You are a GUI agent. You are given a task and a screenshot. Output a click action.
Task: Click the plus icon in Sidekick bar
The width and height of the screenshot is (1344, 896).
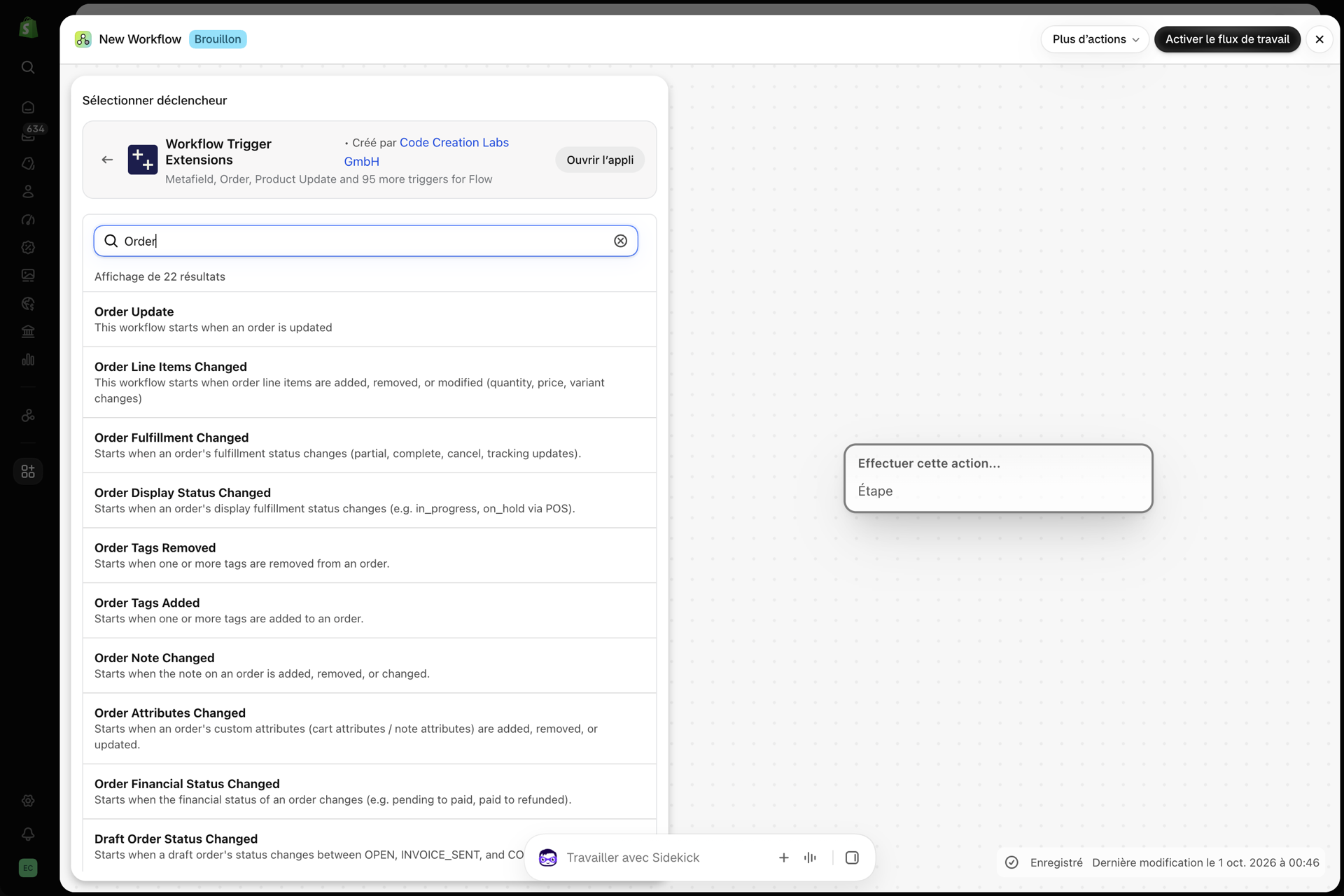coord(784,857)
